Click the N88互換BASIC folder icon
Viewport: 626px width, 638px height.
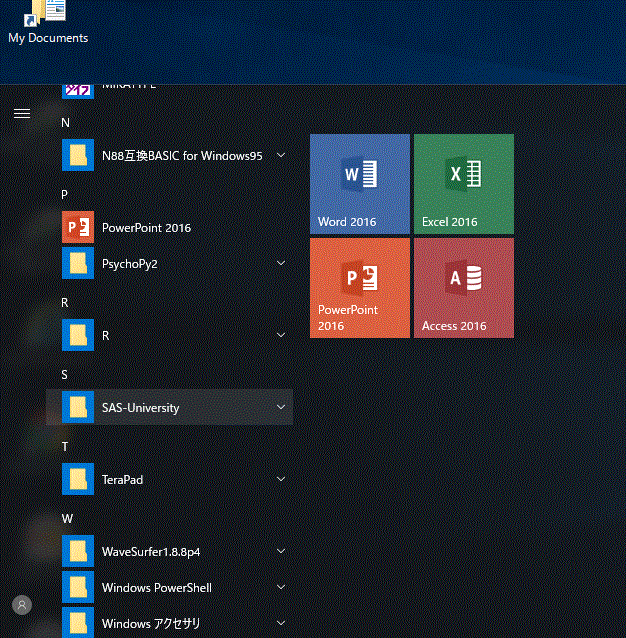point(78,155)
